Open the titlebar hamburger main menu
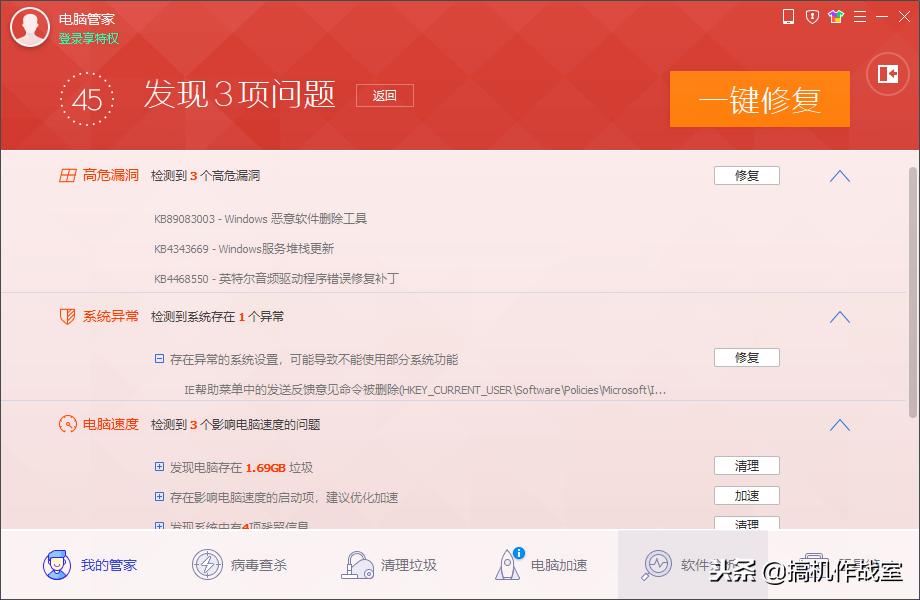This screenshot has height=600, width=920. point(860,16)
